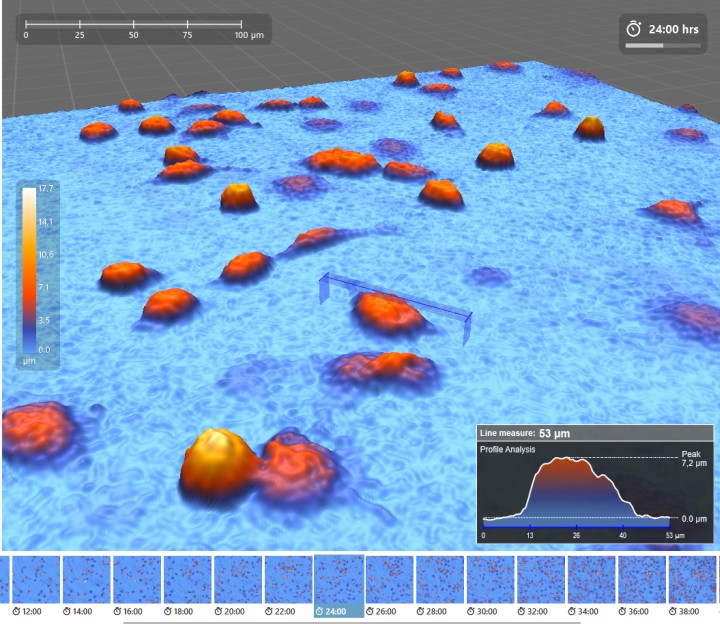Viewport: 720px width, 624px height.
Task: Select the 14:00 timeline frame
Action: (x=86, y=580)
